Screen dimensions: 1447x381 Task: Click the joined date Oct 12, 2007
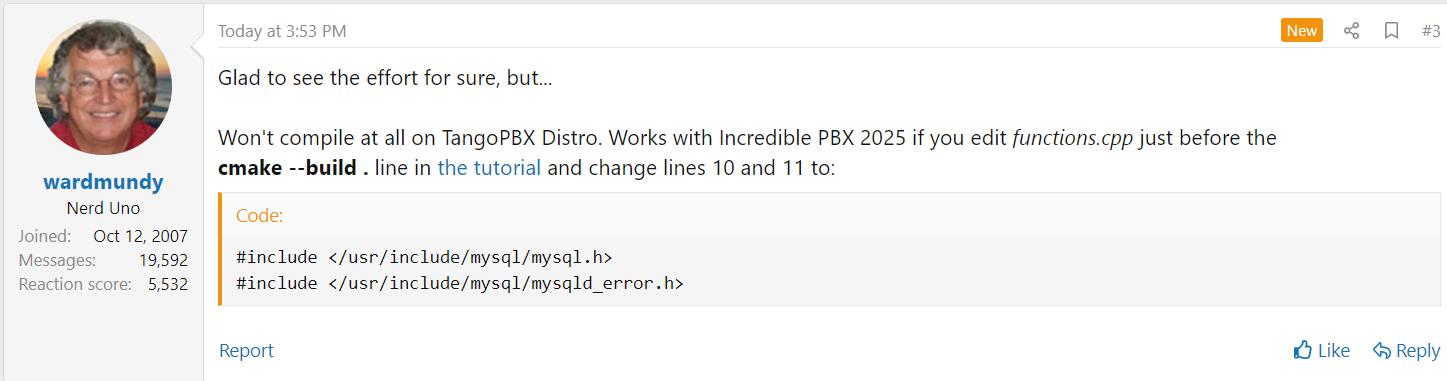click(141, 236)
